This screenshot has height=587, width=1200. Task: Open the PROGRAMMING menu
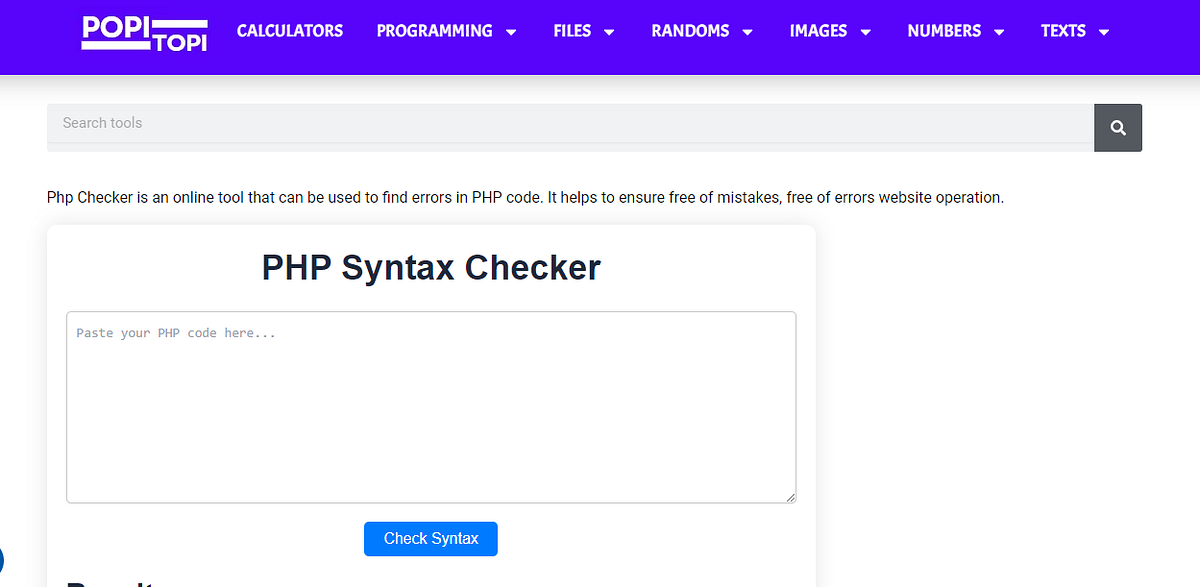pos(433,31)
